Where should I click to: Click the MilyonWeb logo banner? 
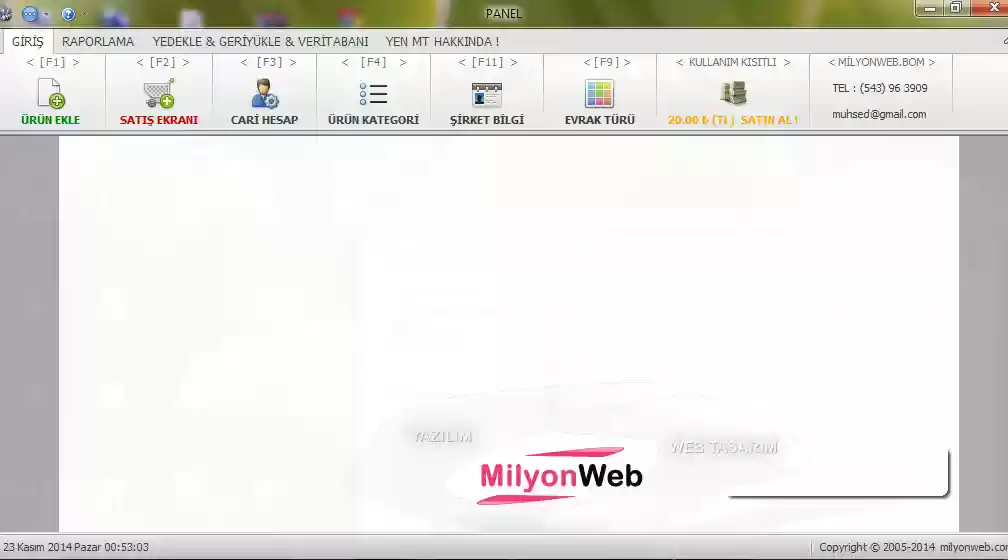click(x=560, y=475)
